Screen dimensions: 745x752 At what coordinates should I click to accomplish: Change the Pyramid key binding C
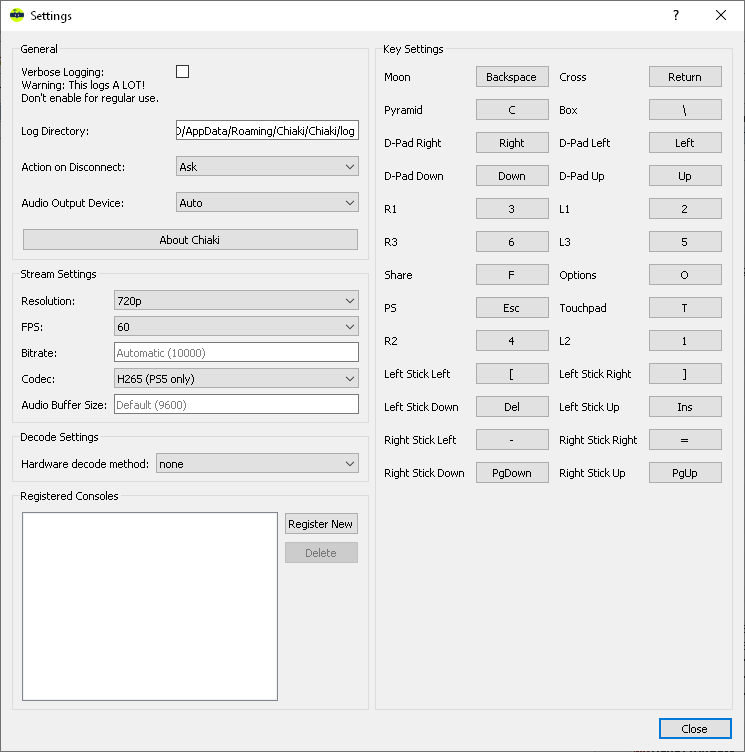(512, 110)
